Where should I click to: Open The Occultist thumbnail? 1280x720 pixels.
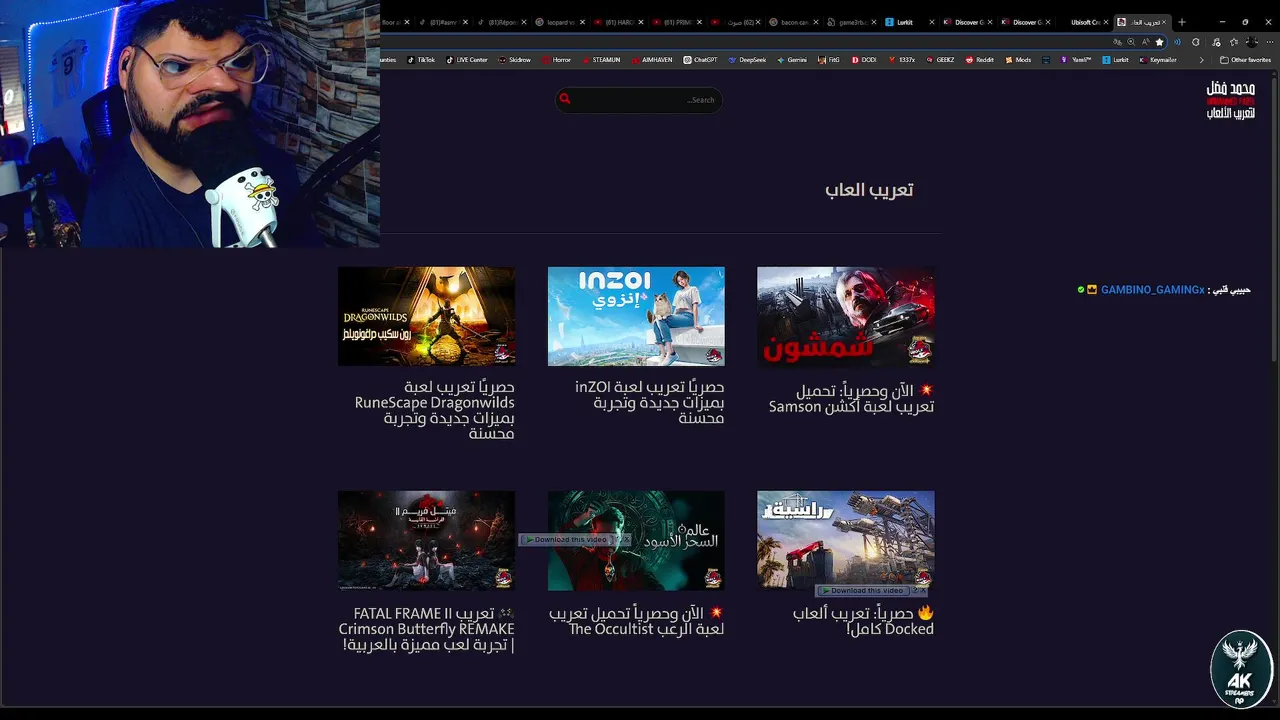coord(636,540)
